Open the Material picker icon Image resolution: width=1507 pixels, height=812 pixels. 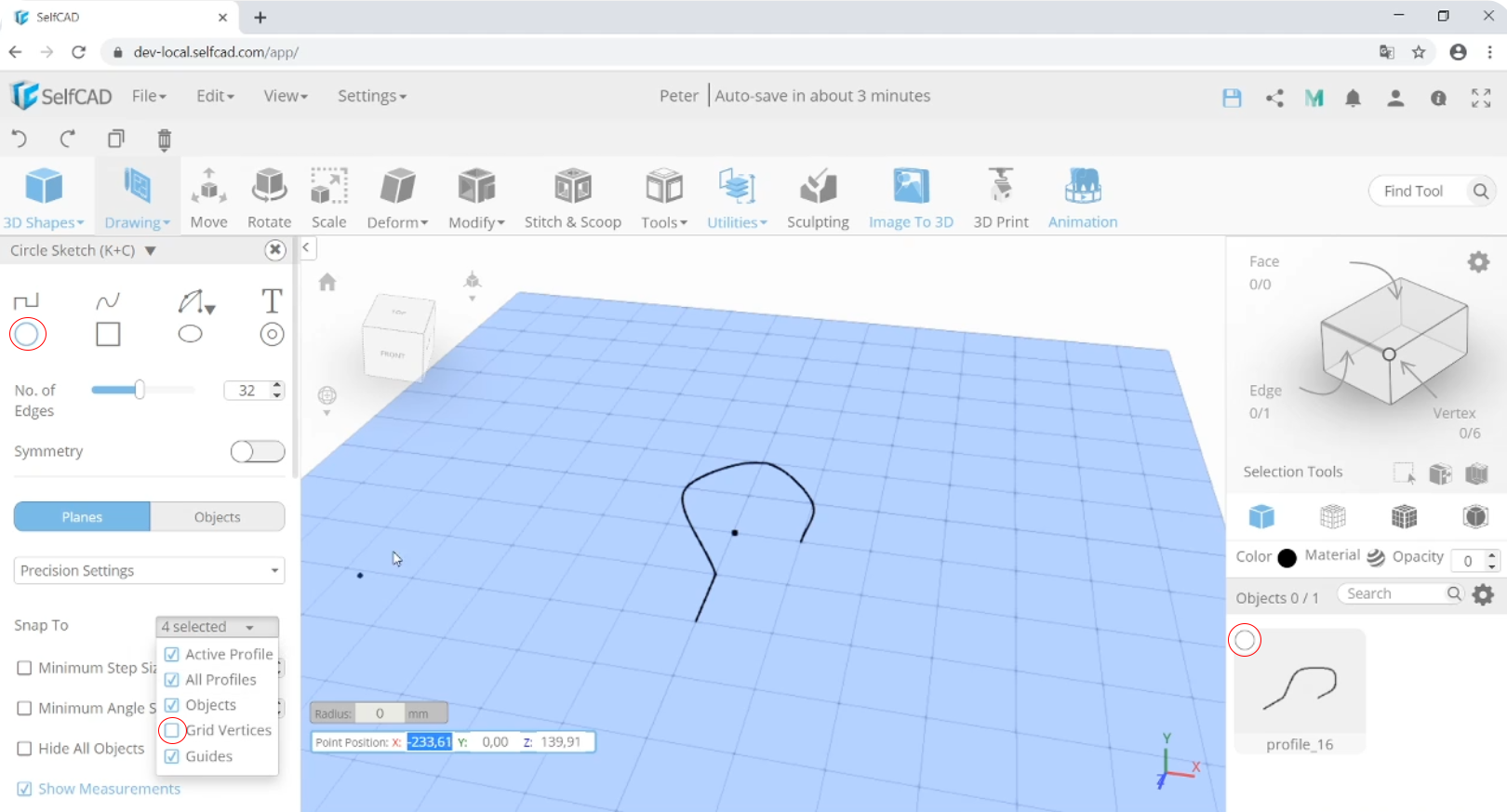[x=1376, y=557]
